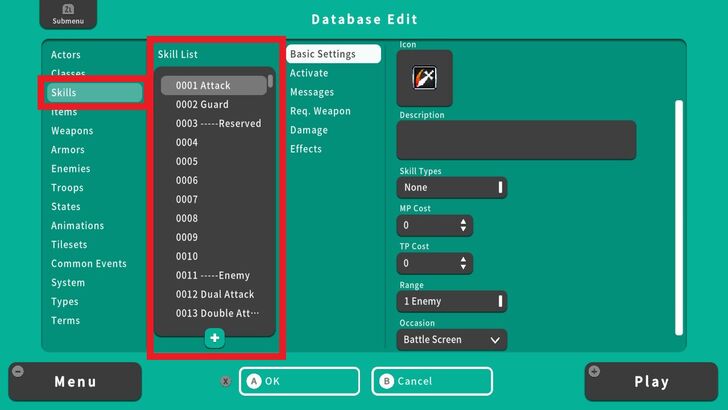Click the minus icon on Menu button
Viewport: 728px width, 410px height.
(18, 371)
